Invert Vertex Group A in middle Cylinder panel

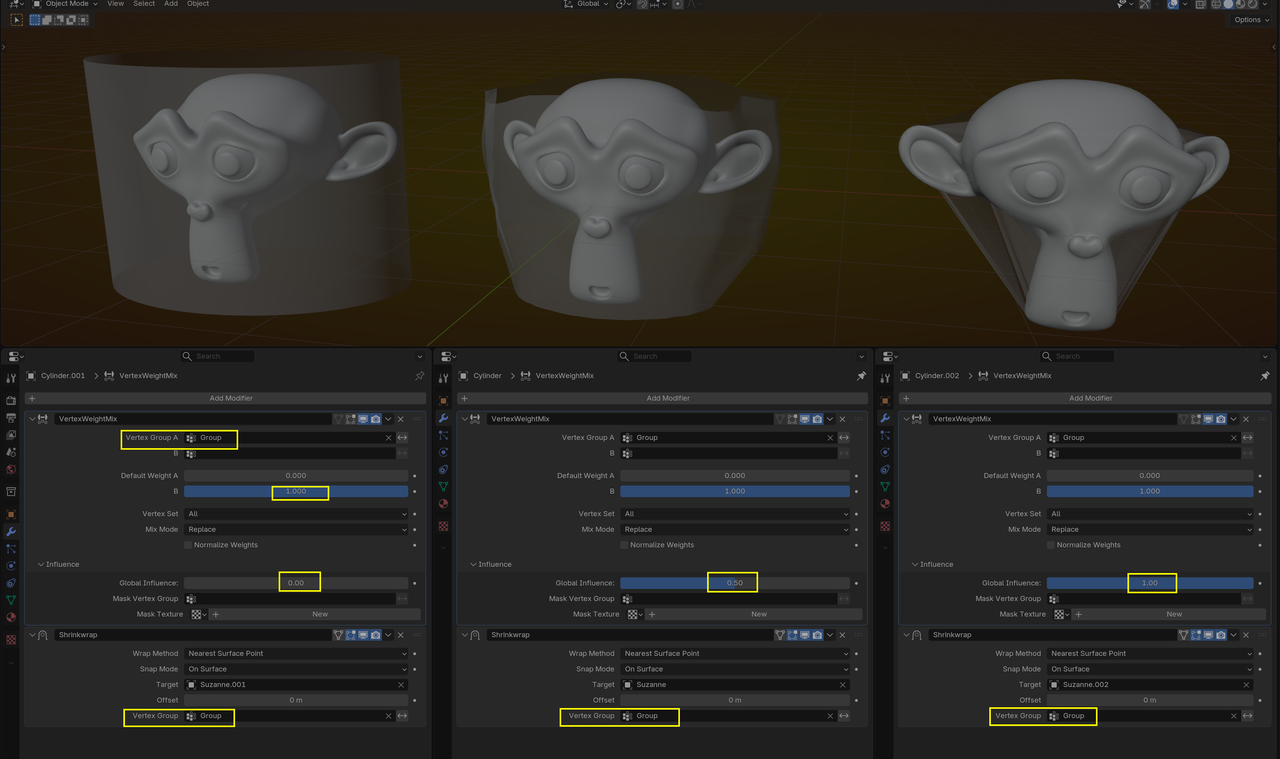click(844, 438)
